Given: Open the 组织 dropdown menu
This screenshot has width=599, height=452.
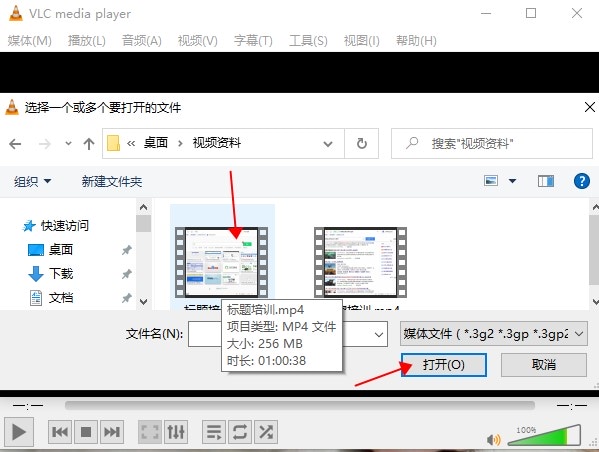Looking at the screenshot, I should point(32,181).
